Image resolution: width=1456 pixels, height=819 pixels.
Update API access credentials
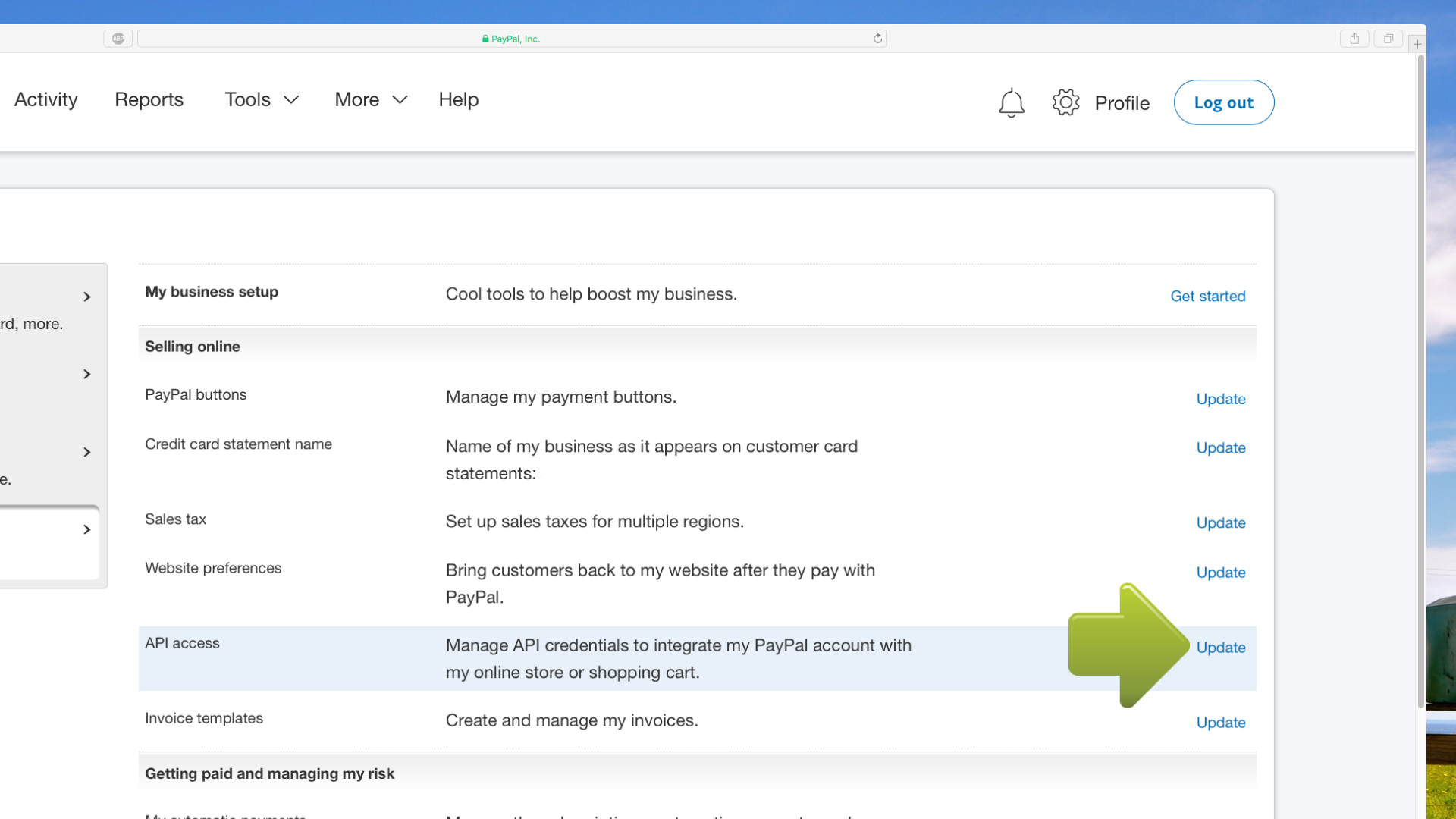coord(1221,648)
